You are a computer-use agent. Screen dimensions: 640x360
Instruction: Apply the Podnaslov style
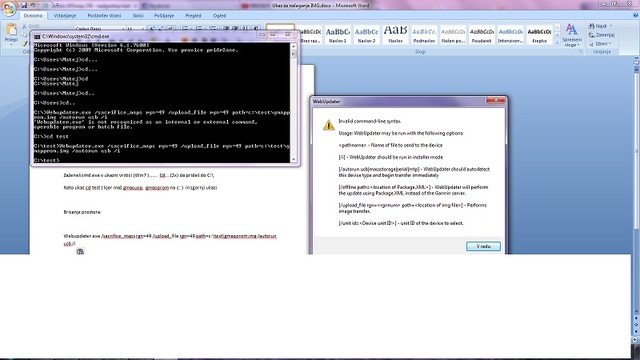[x=424, y=34]
